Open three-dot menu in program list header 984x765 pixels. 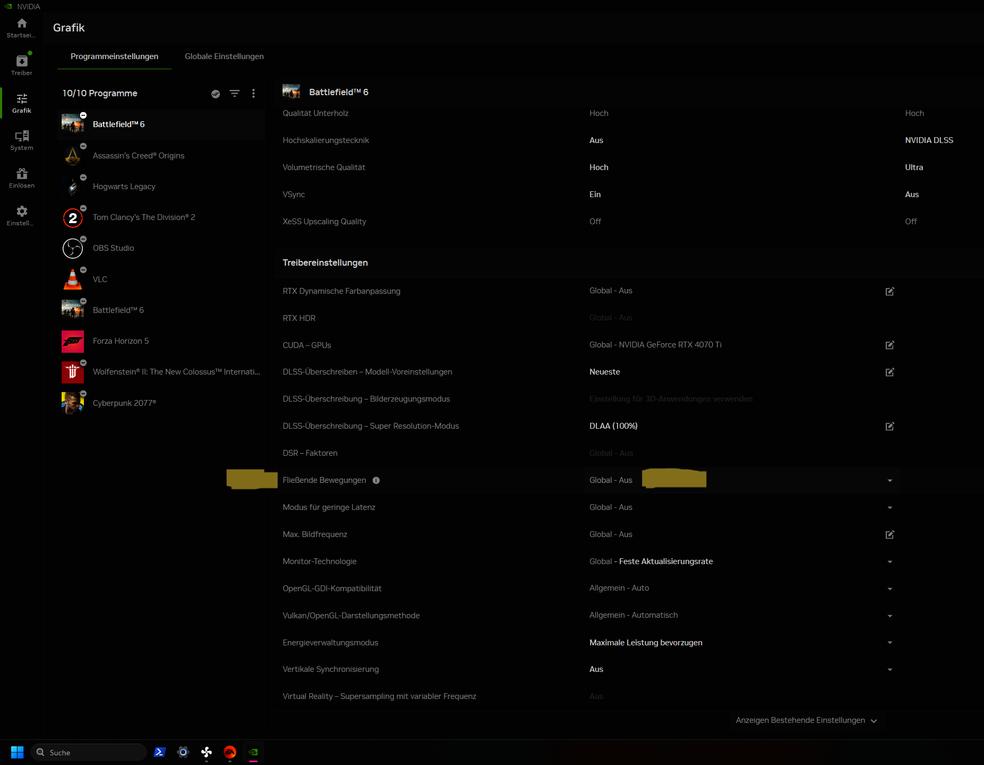[253, 94]
